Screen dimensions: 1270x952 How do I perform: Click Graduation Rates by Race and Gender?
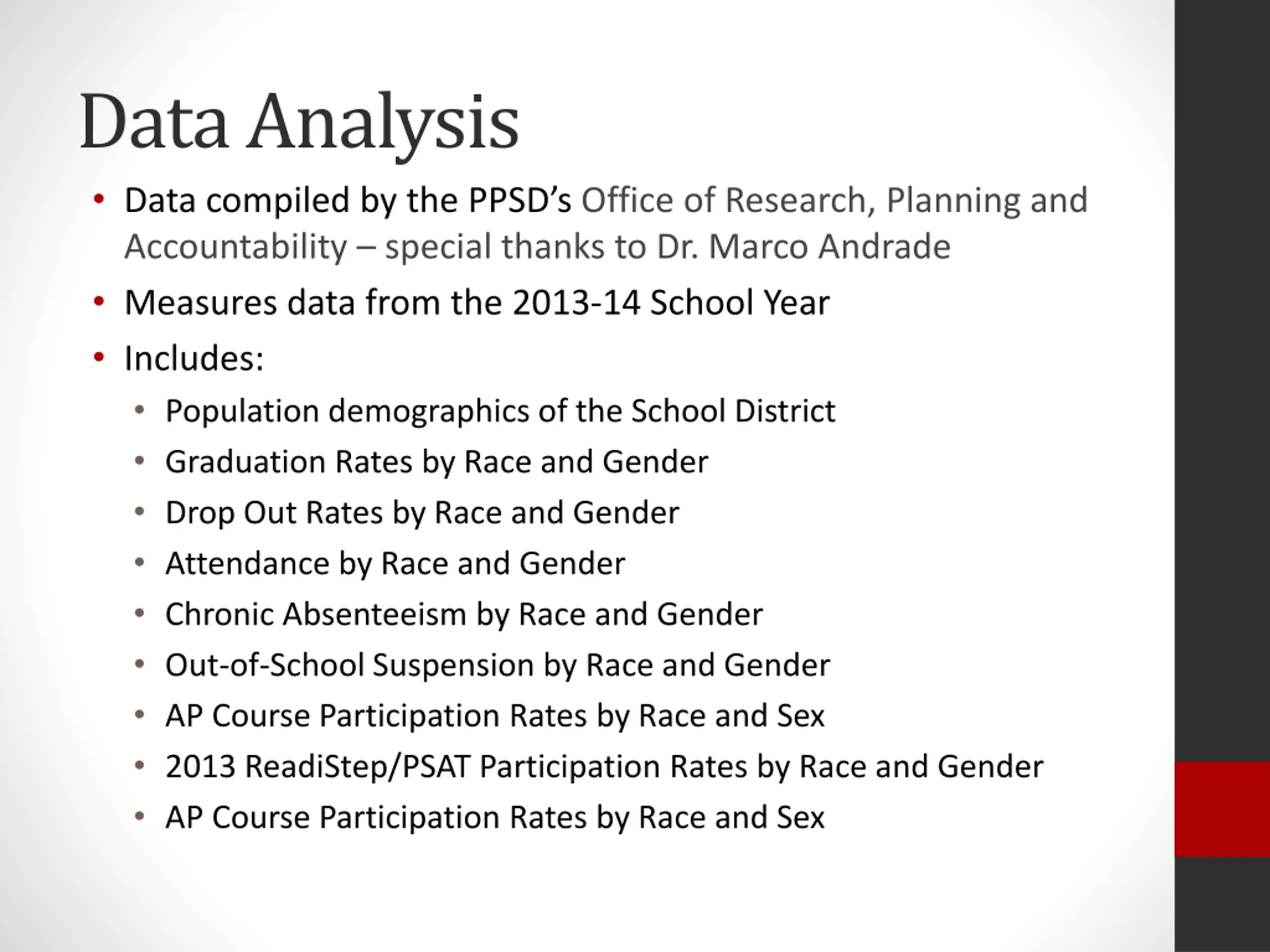[437, 462]
